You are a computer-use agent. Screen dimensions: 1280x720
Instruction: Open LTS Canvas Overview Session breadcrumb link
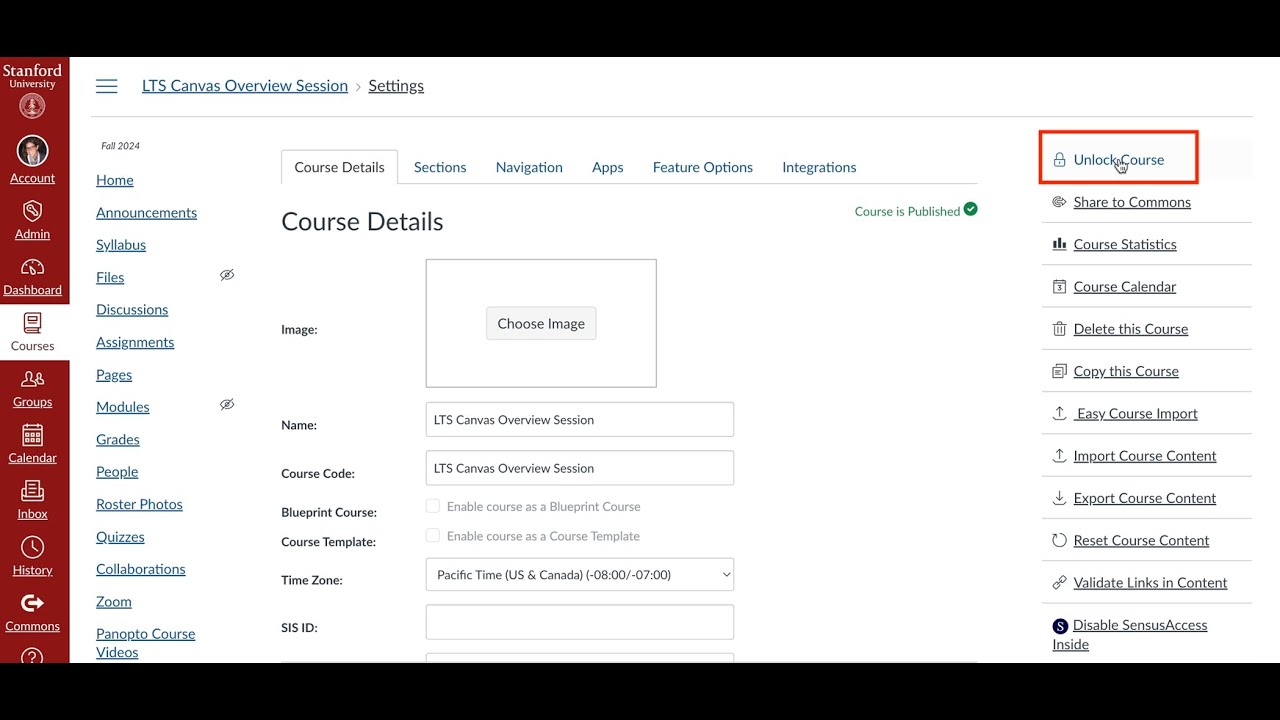click(245, 86)
